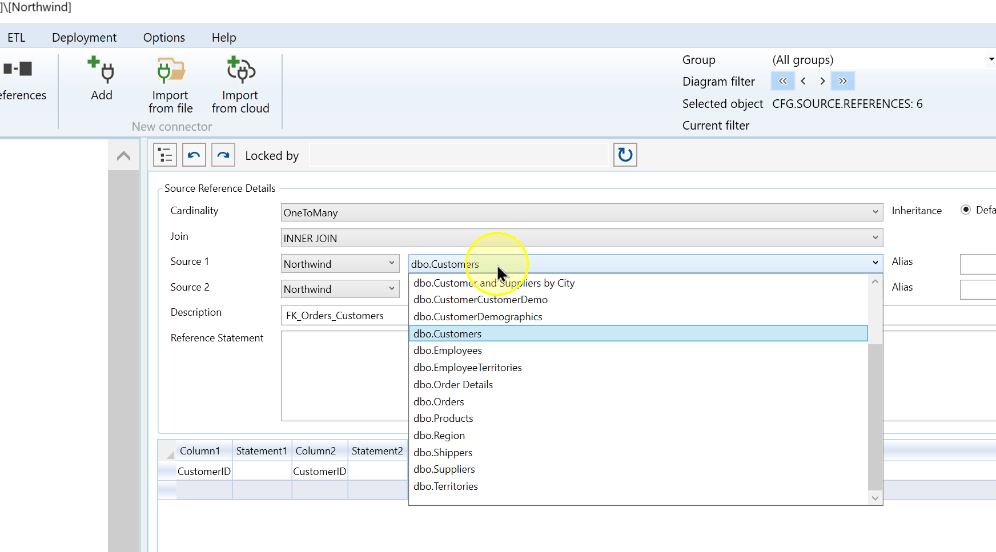Click dropdown list scroll up arrow
Image resolution: width=996 pixels, height=552 pixels.
click(x=875, y=281)
